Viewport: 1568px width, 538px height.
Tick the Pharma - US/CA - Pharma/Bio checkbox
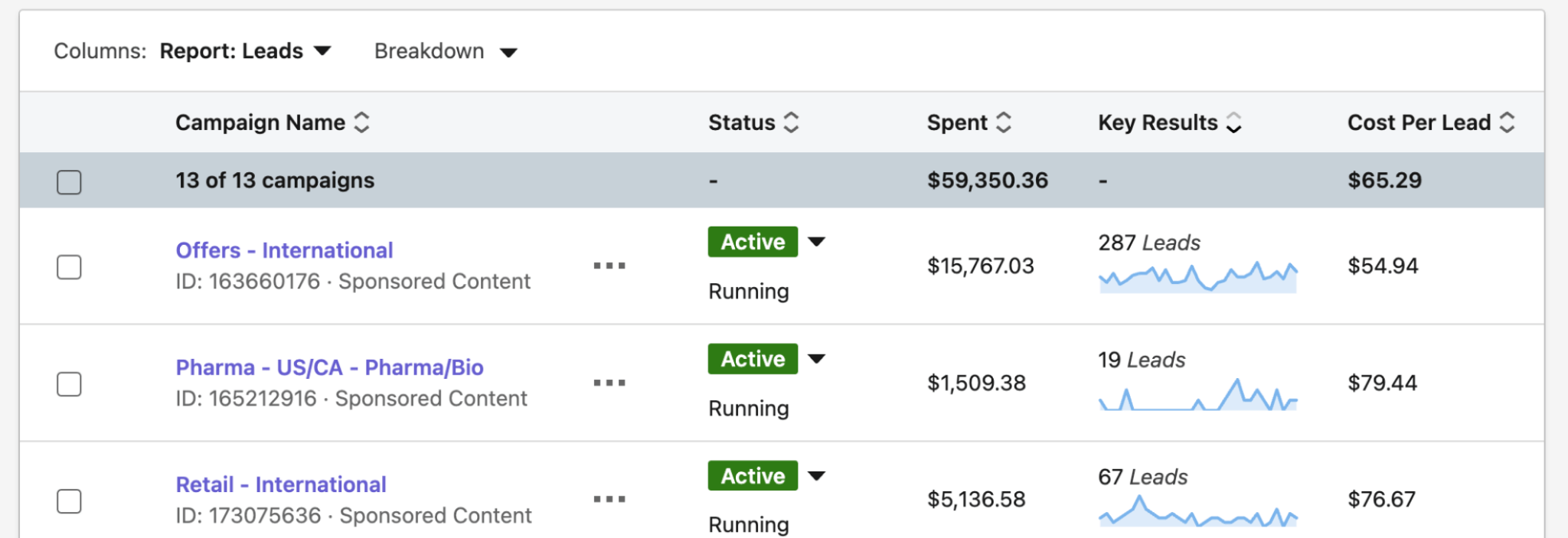click(x=69, y=384)
